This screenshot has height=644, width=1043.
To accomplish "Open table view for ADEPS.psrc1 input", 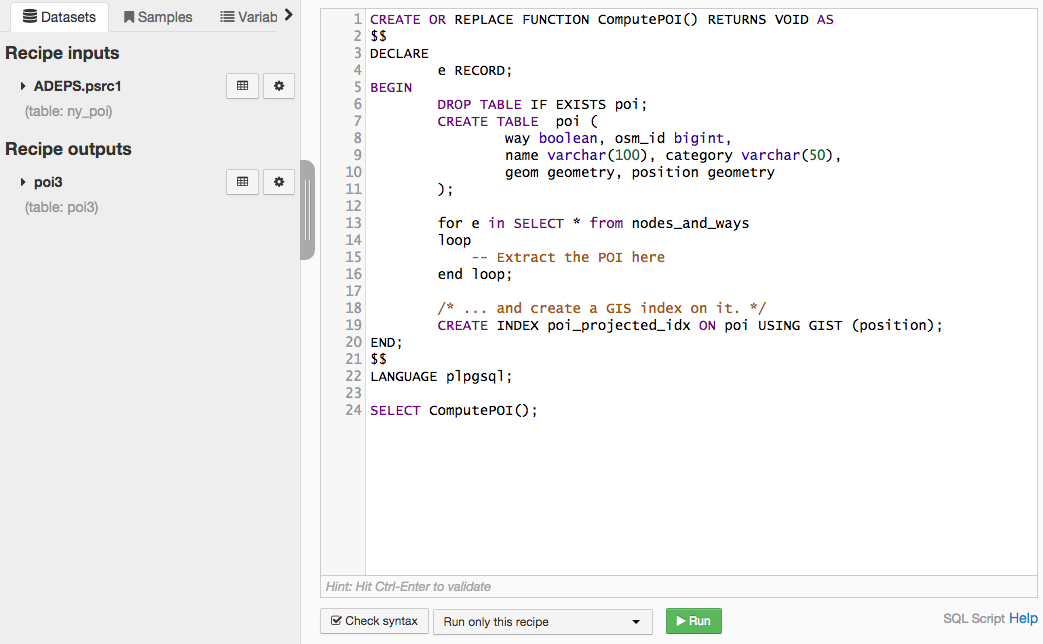I will pyautogui.click(x=242, y=86).
